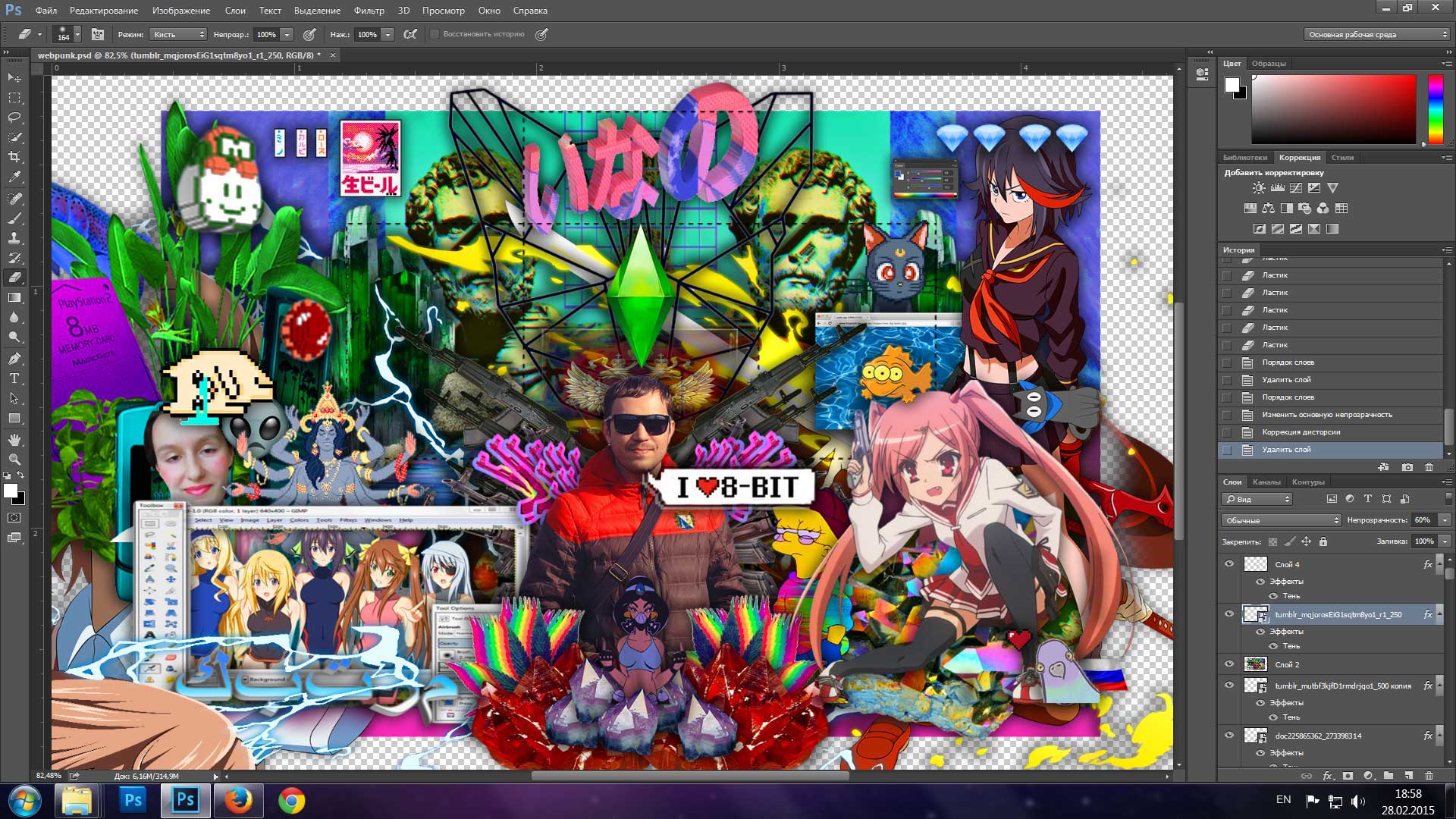This screenshot has width=1456, height=819.
Task: Select the 'Удалить слой' state above 'Порядок слоев'
Action: [1331, 380]
